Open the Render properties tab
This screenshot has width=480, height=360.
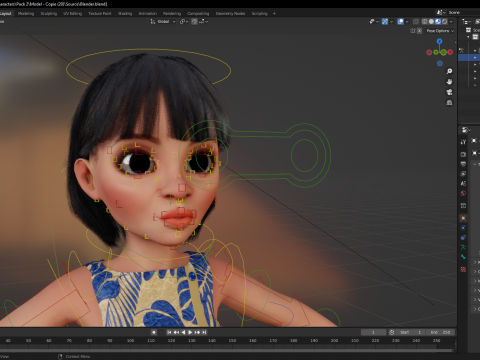463,154
